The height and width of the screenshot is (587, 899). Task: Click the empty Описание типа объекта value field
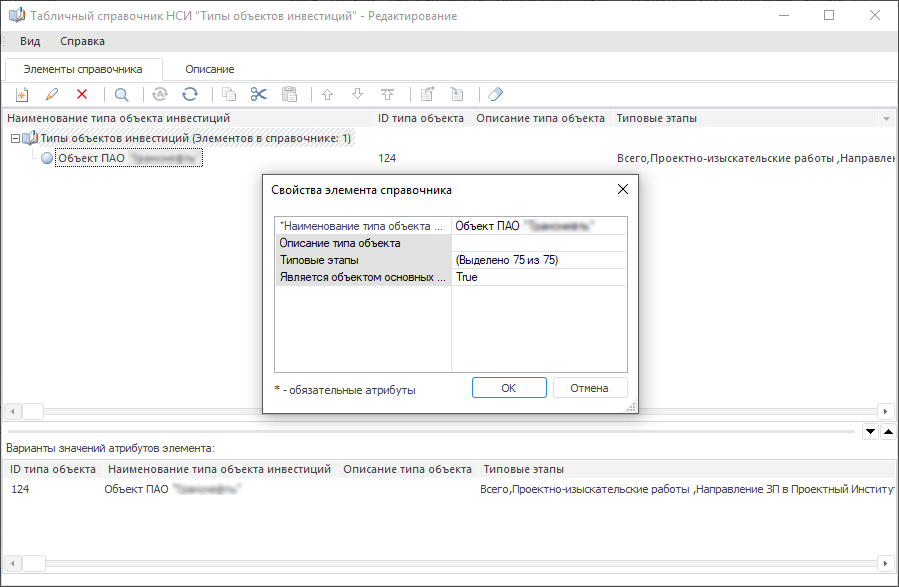539,243
